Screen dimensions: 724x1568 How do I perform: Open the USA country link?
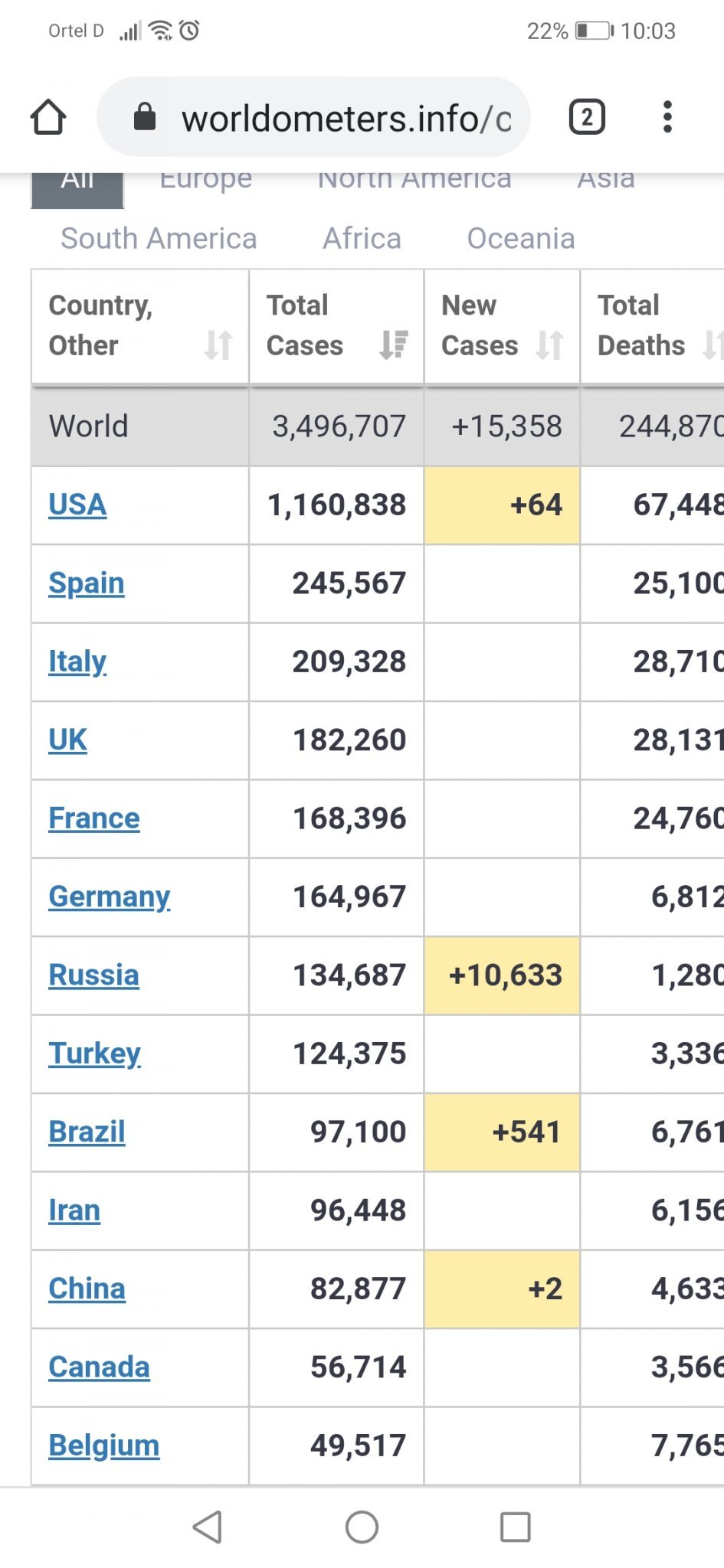tap(77, 505)
